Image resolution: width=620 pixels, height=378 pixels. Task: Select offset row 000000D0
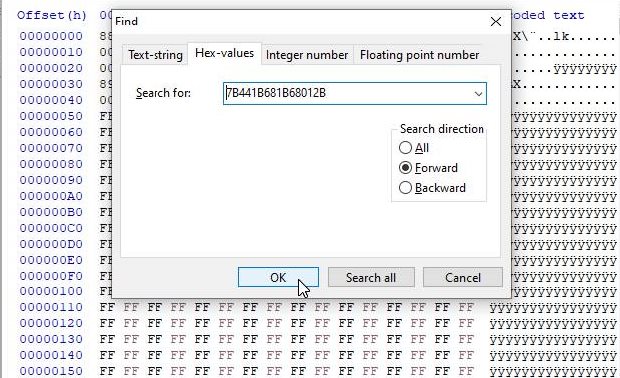[51, 244]
